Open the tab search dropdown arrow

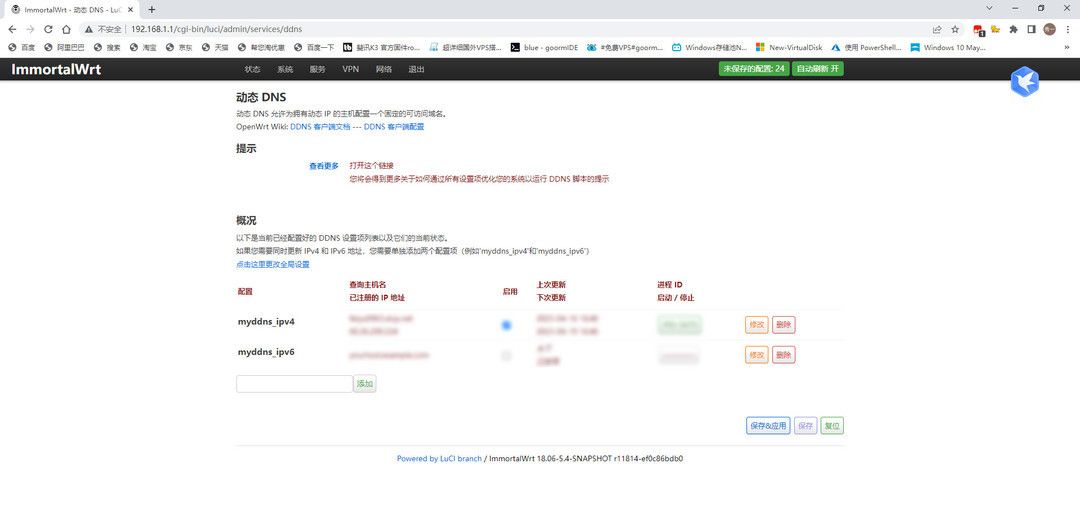point(989,8)
